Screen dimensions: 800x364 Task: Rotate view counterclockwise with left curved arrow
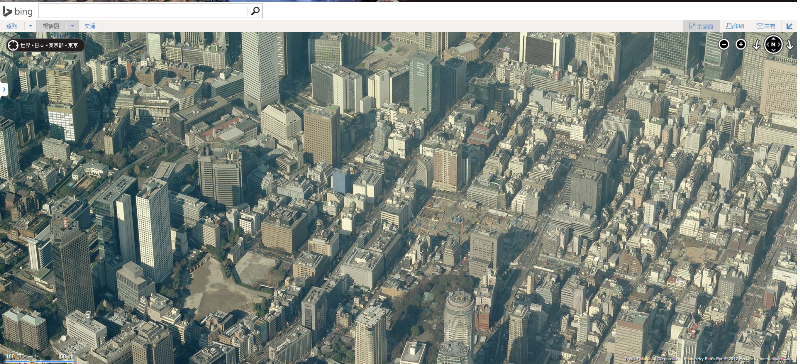pos(757,45)
